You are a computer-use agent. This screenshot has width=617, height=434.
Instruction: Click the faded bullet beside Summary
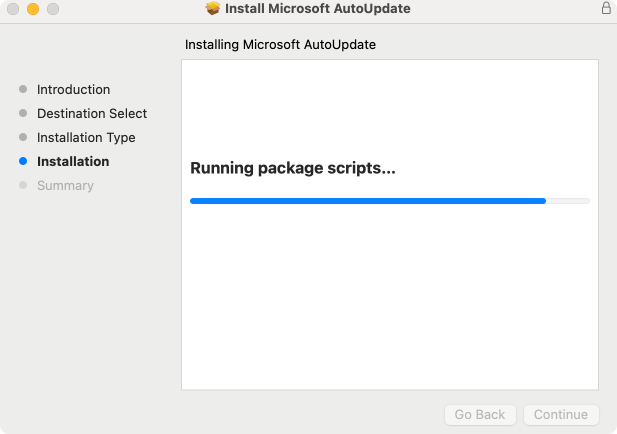pyautogui.click(x=23, y=185)
